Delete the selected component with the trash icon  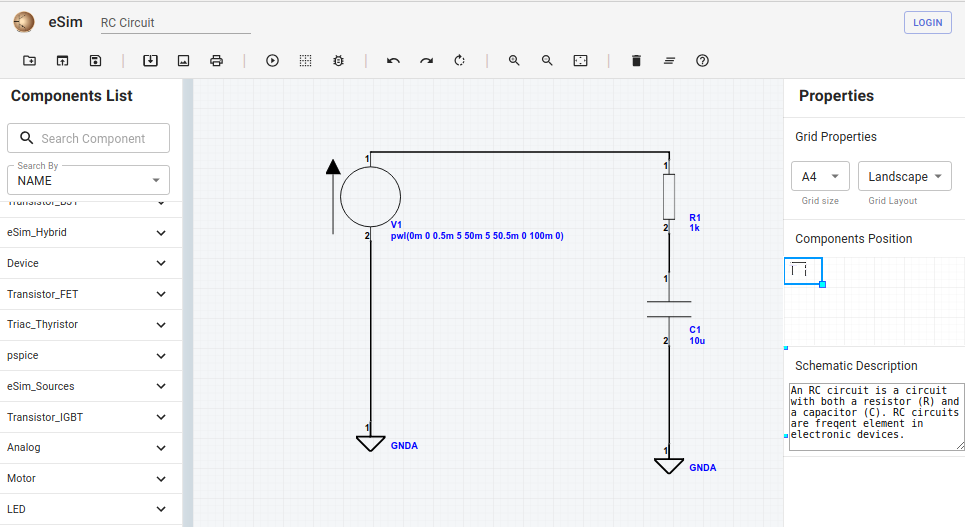[x=636, y=60]
